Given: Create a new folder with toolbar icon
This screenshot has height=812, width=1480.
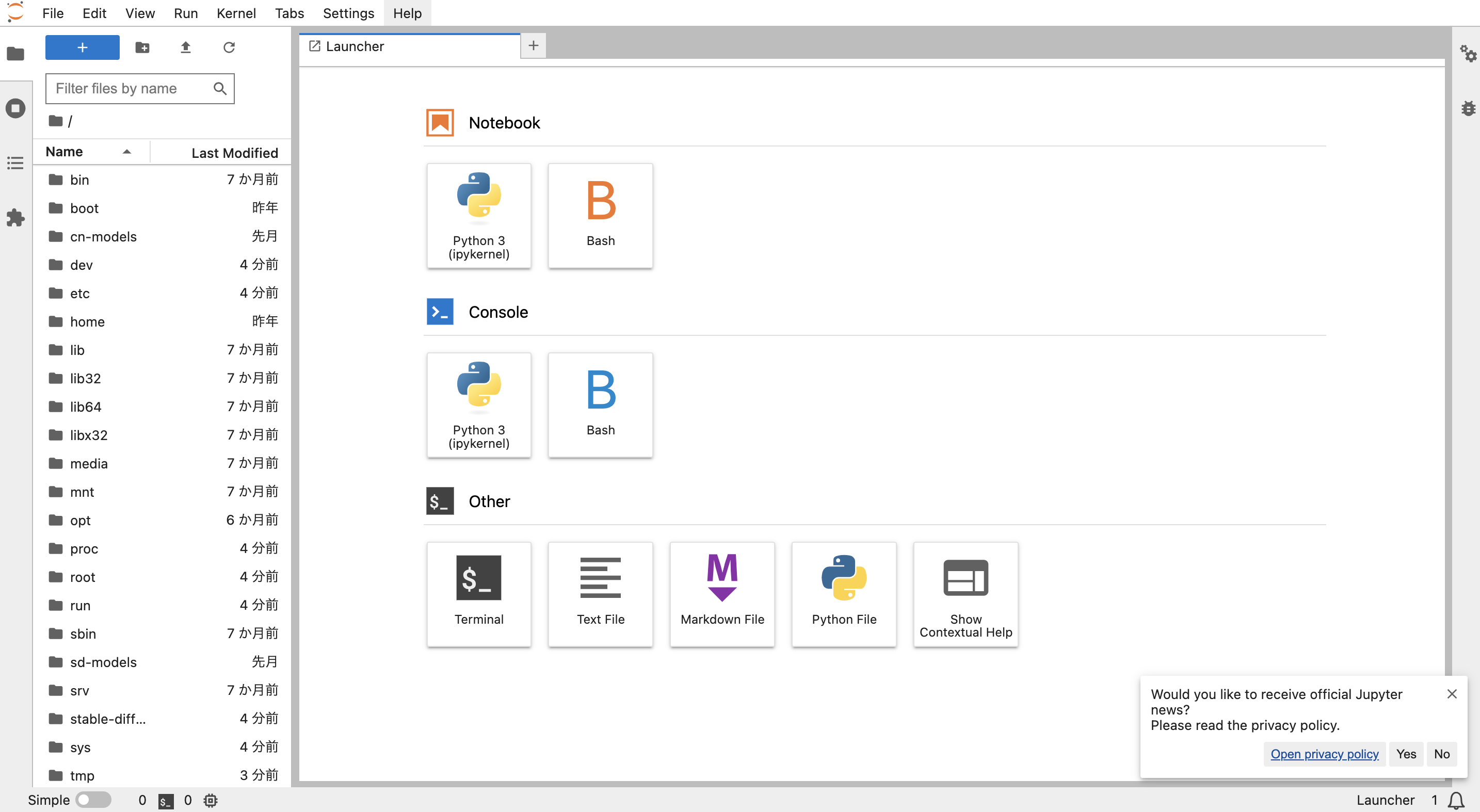Looking at the screenshot, I should pyautogui.click(x=142, y=47).
